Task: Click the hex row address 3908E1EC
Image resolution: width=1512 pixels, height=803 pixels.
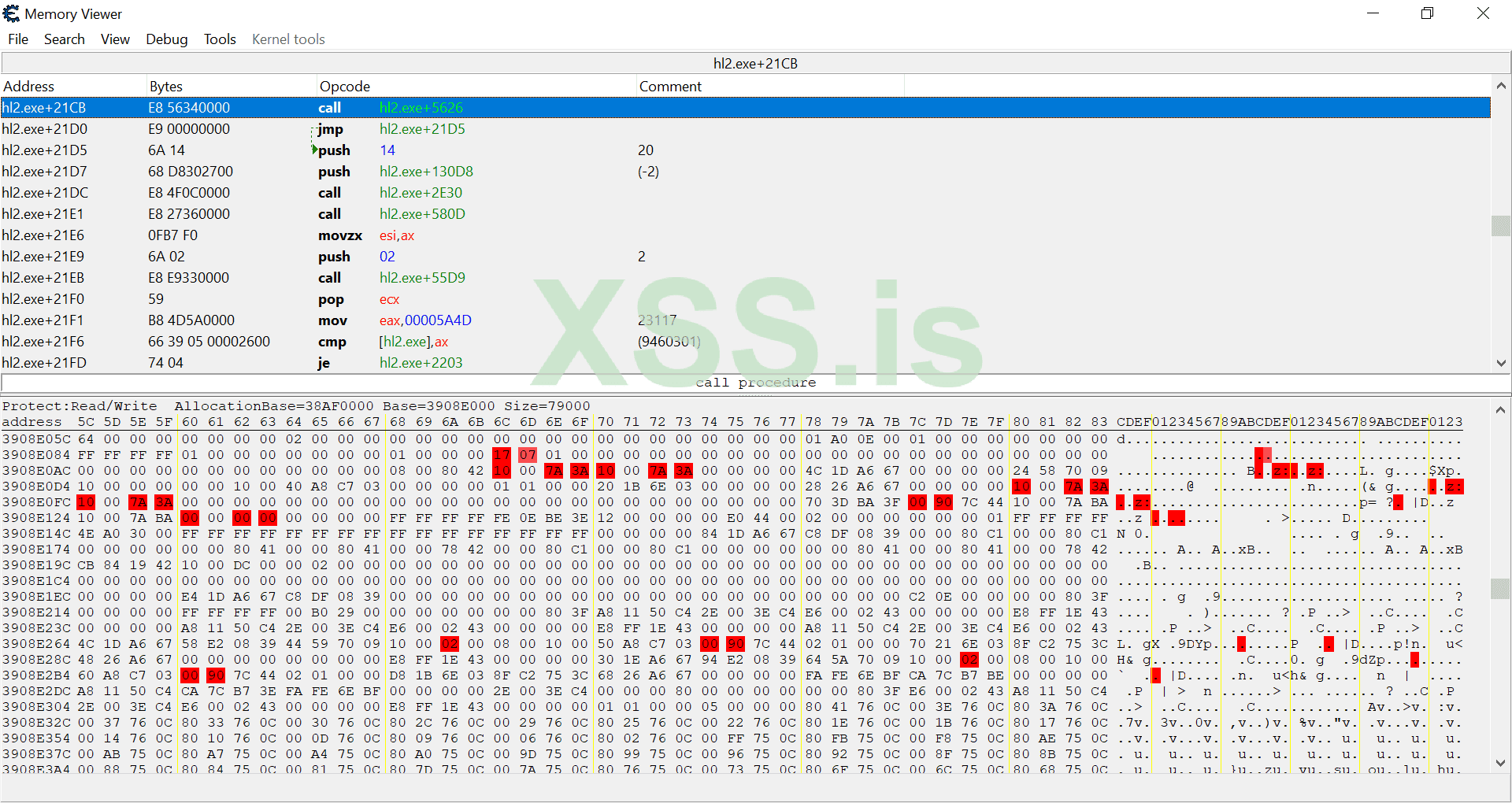Action: 36,597
